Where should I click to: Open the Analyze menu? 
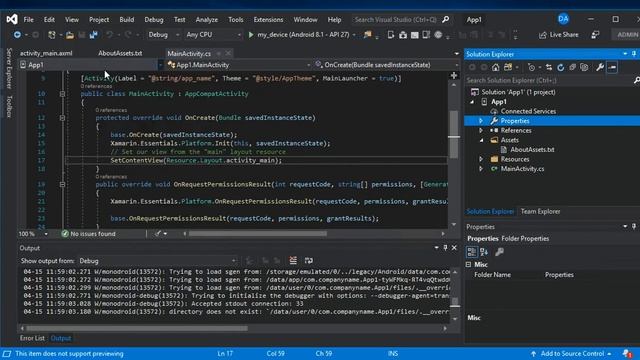click(x=207, y=20)
